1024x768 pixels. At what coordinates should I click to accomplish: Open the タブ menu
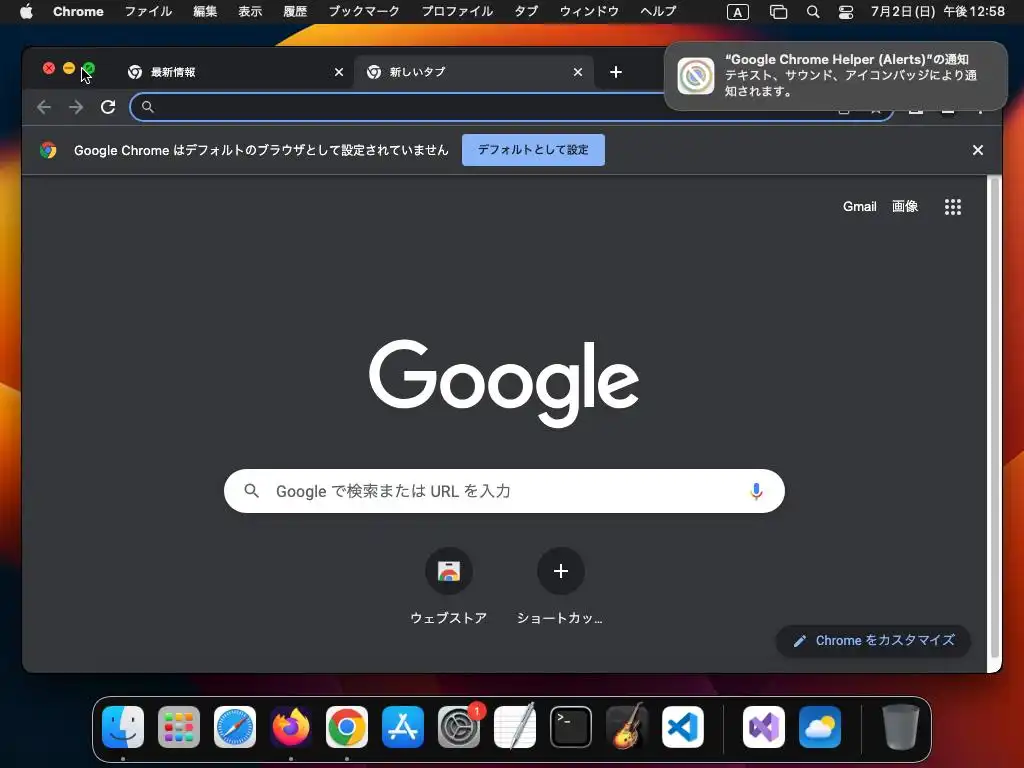pyautogui.click(x=526, y=11)
